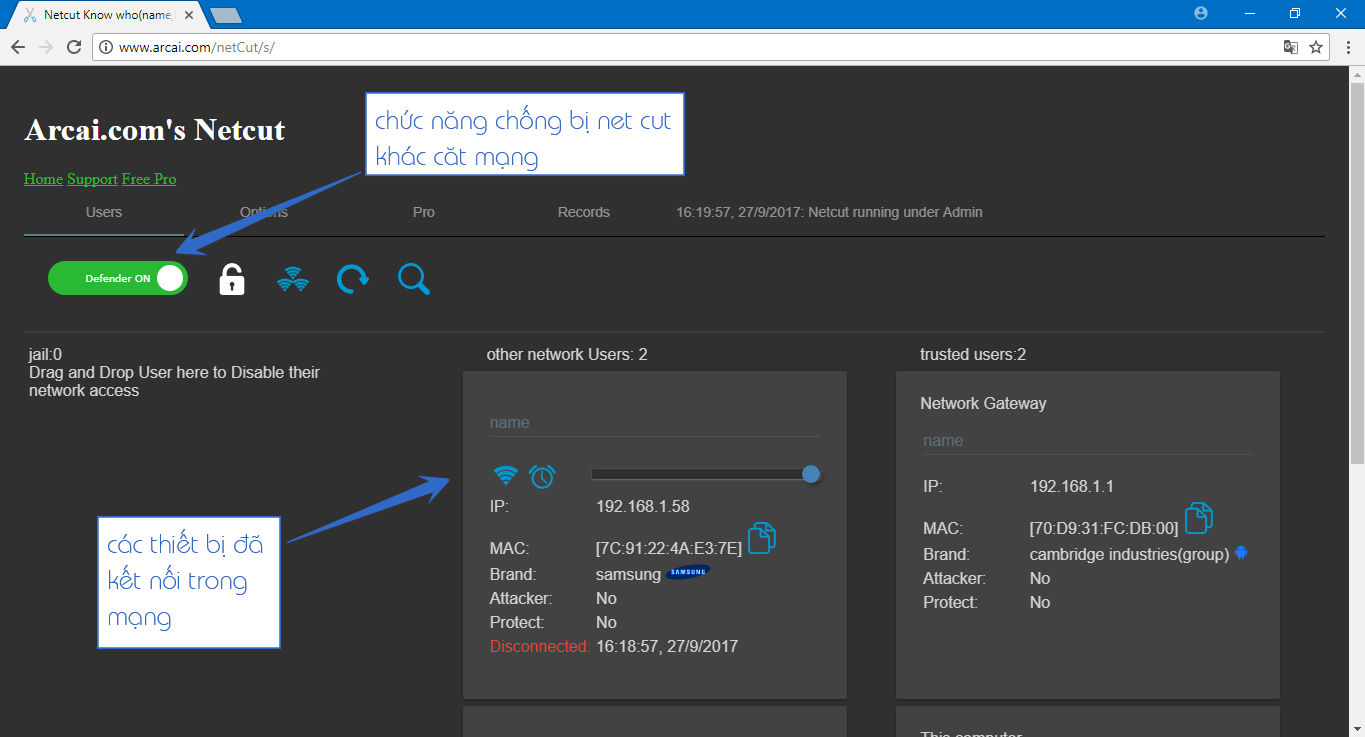Click the white padlock unlock icon
Image resolution: width=1365 pixels, height=737 pixels.
(232, 279)
